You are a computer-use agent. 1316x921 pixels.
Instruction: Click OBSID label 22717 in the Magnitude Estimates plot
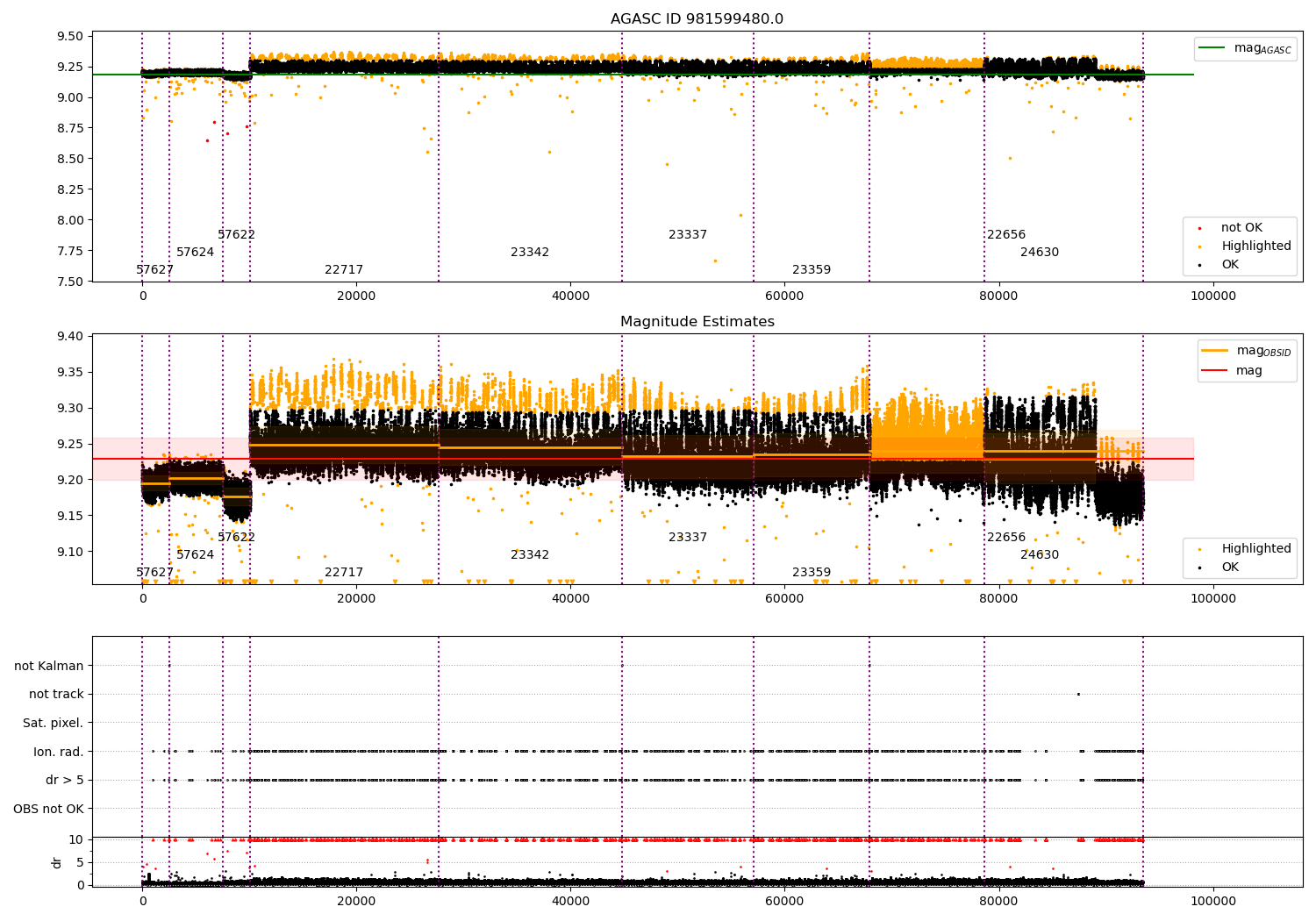click(x=344, y=573)
